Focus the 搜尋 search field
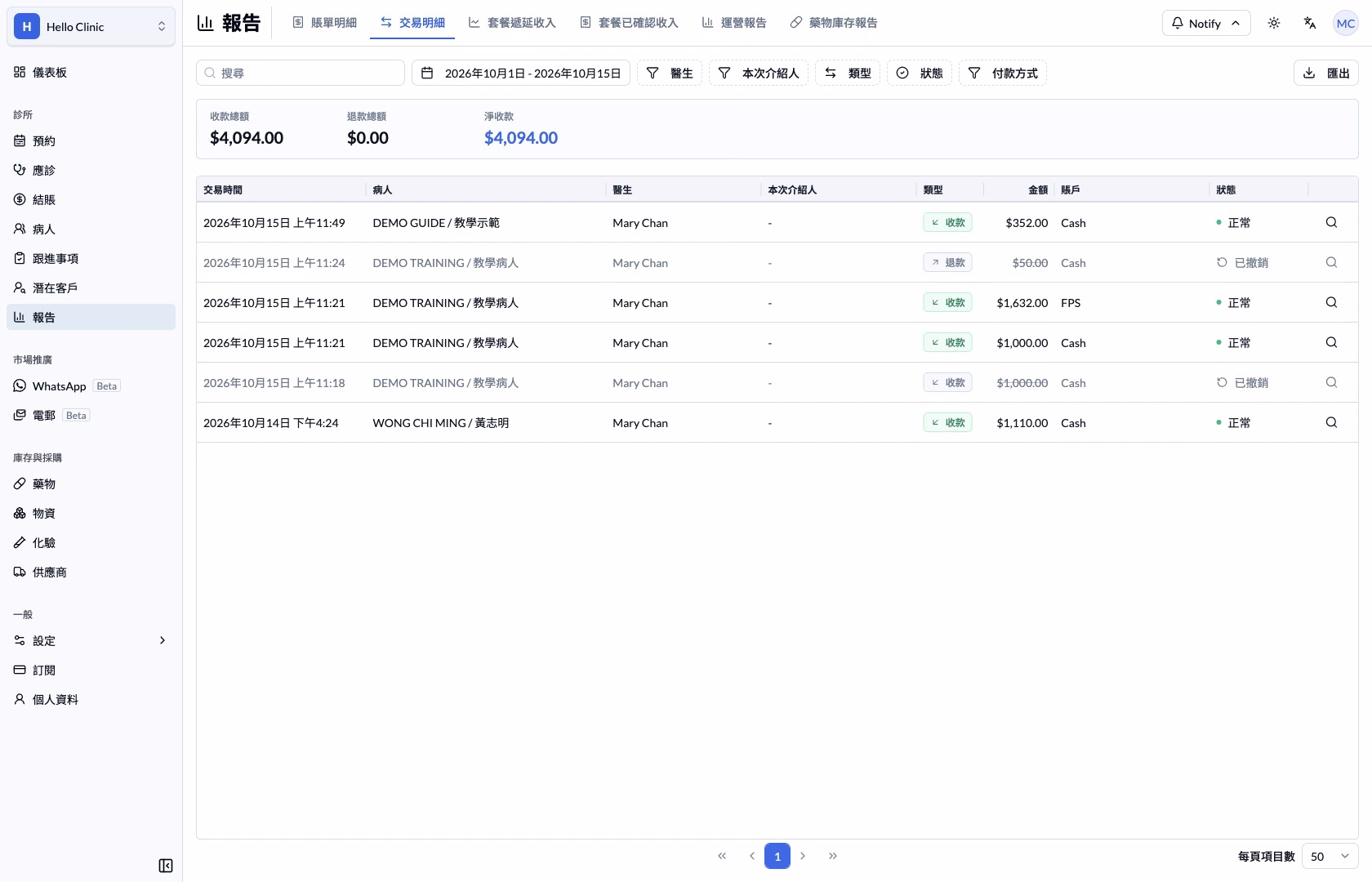This screenshot has width=1372, height=882. [x=301, y=73]
